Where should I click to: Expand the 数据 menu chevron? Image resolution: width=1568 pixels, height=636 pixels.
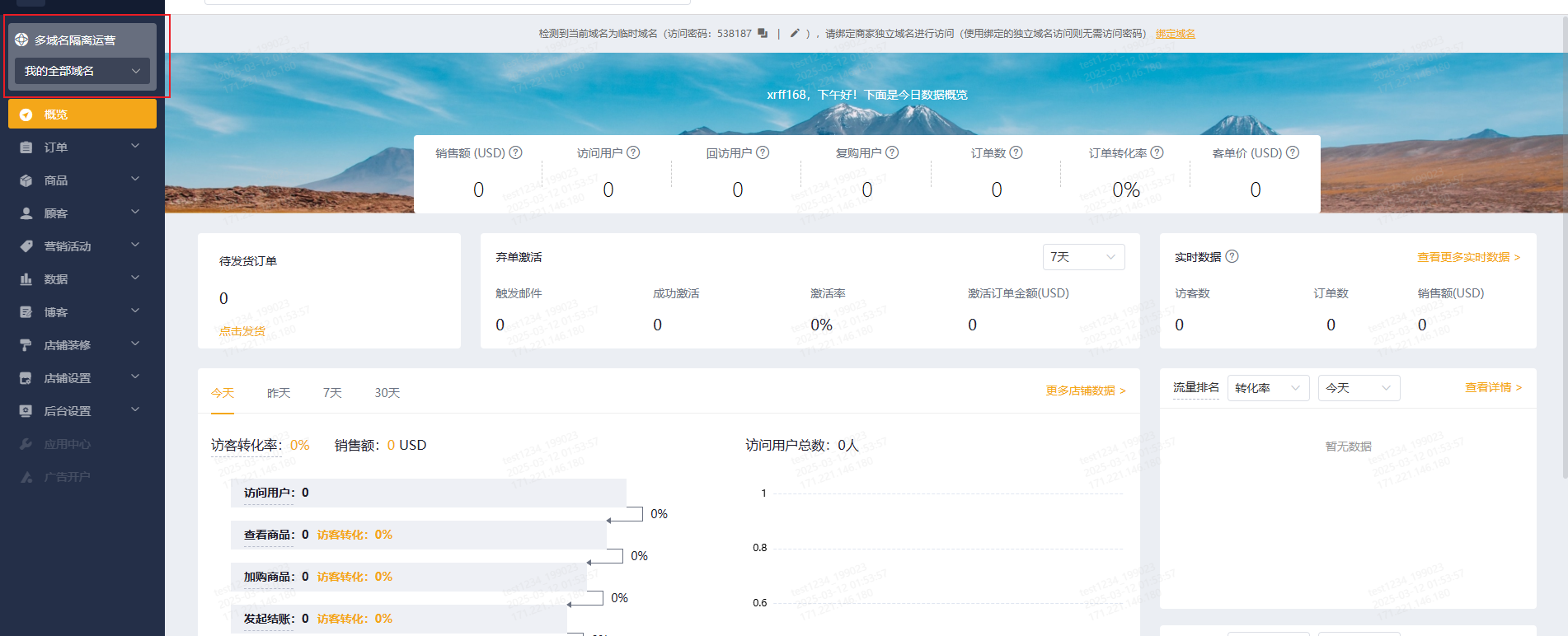(x=135, y=278)
